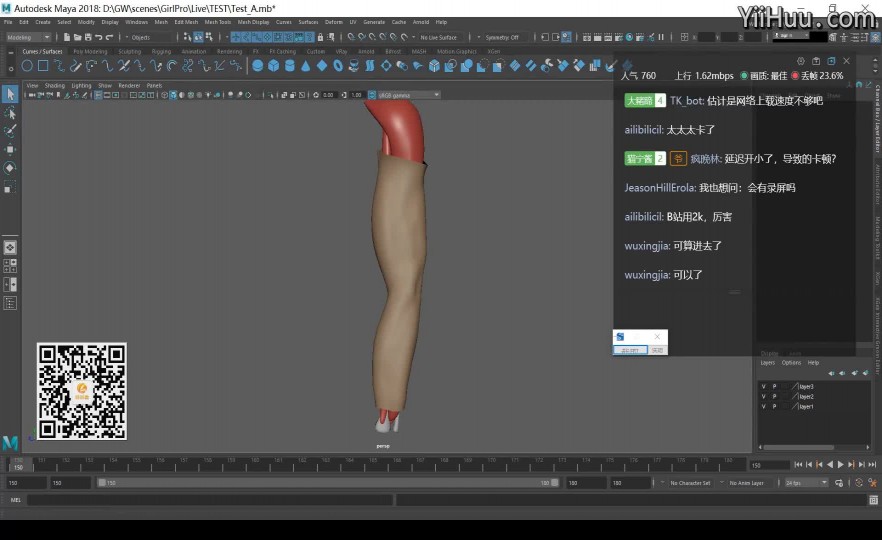Open the sRGB gamma view transform dropdown
This screenshot has width=882, height=540.
(409, 95)
